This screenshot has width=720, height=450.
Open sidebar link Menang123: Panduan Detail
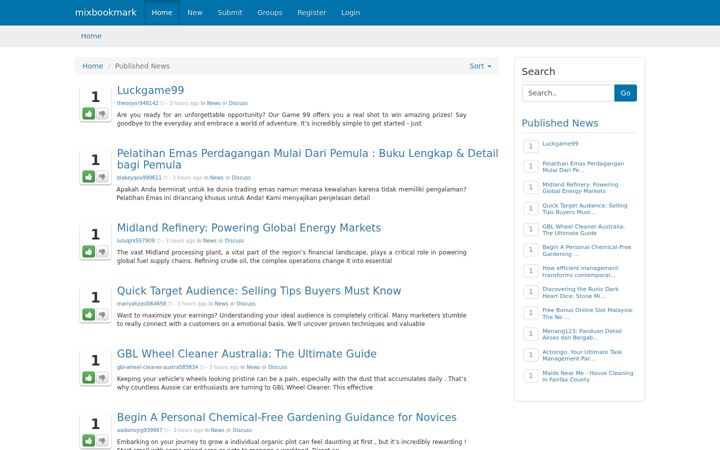[582, 334]
